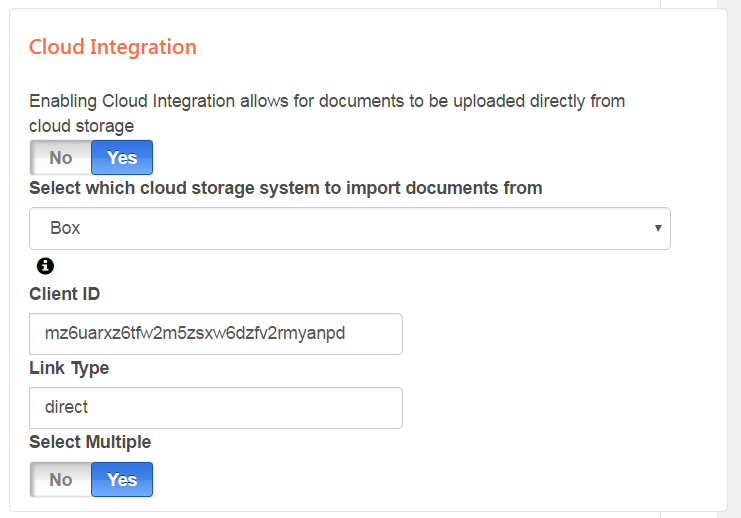Click the selected 'Box' value text
This screenshot has width=741, height=518.
click(x=66, y=228)
